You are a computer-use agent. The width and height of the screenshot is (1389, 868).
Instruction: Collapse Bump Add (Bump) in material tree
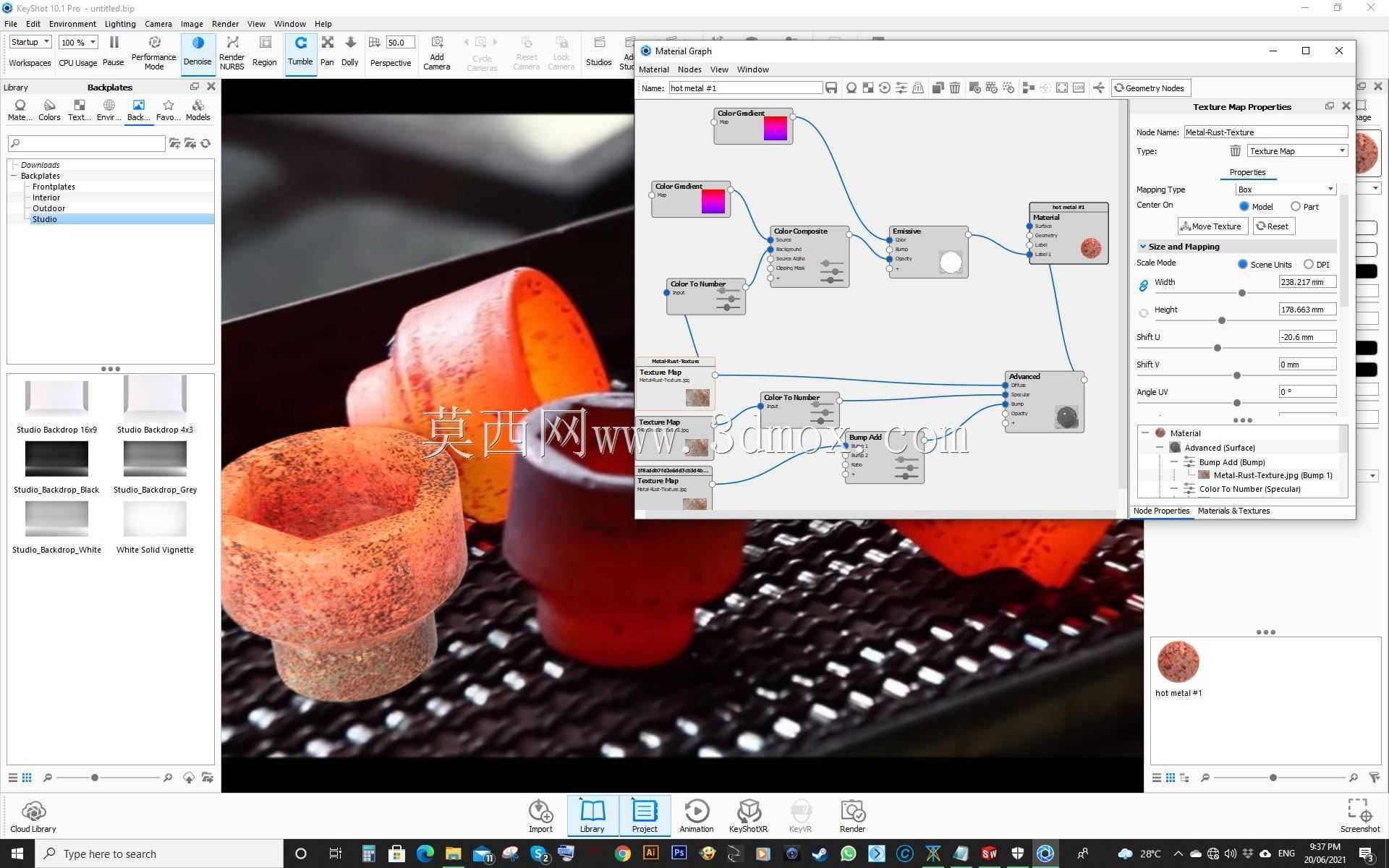(1174, 462)
